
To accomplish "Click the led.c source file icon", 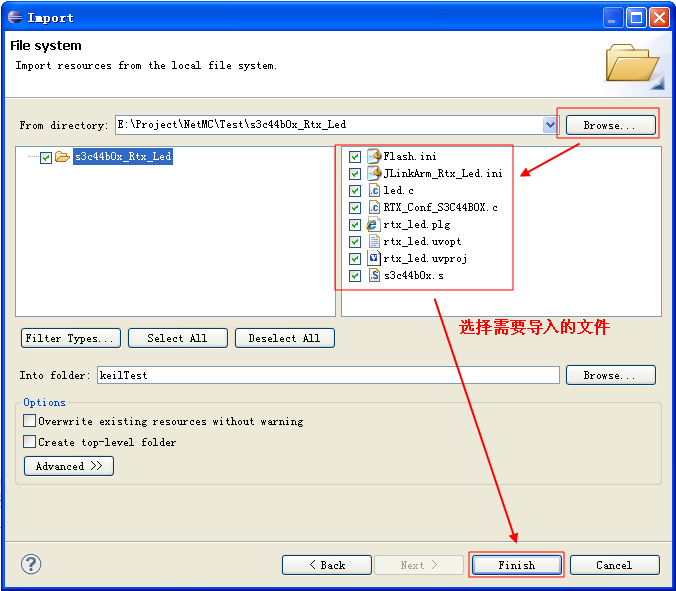I will point(374,190).
